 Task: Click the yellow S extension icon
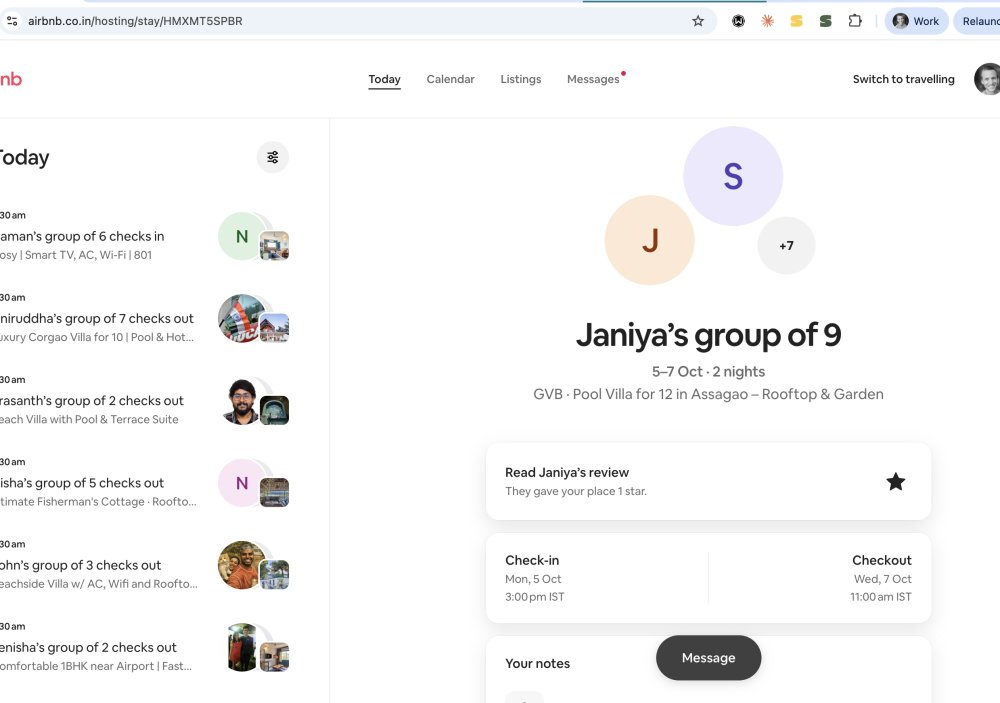[x=796, y=21]
